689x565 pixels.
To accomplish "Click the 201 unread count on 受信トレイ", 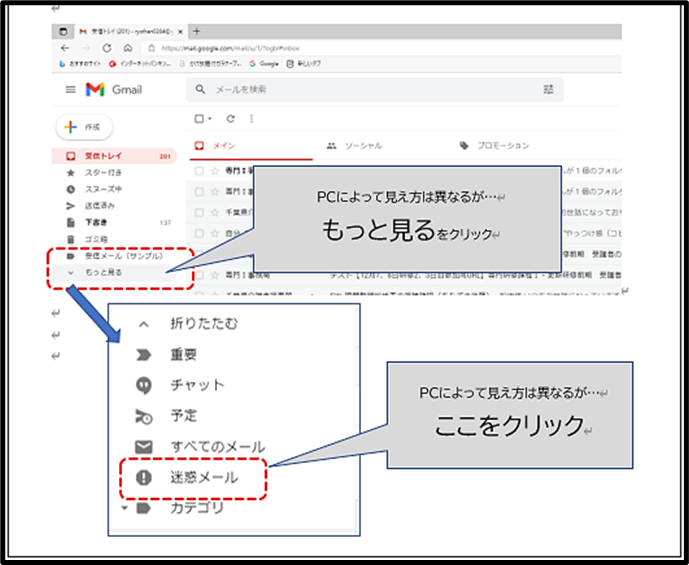I will tap(165, 156).
